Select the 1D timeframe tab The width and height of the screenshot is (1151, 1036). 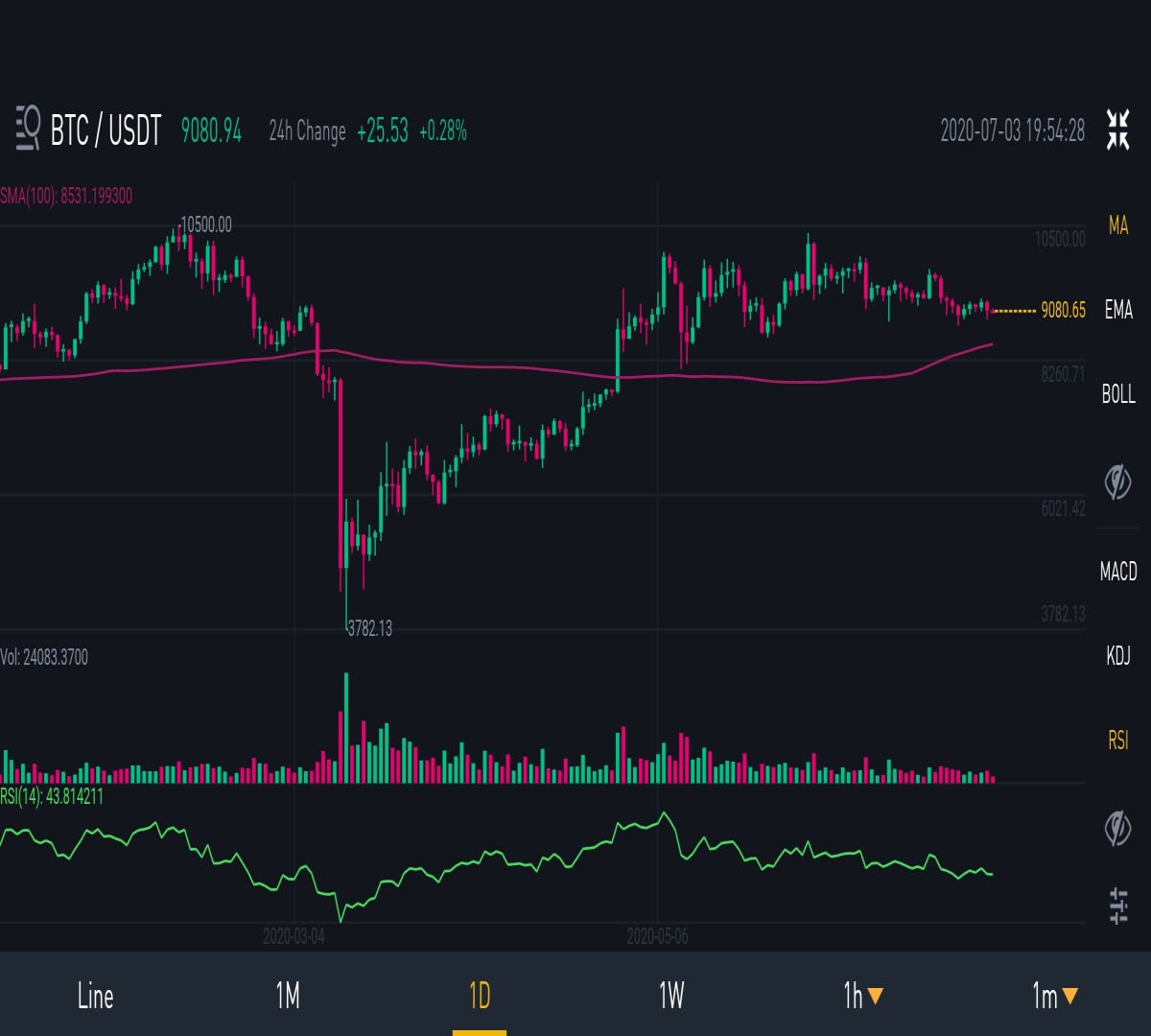click(x=480, y=996)
